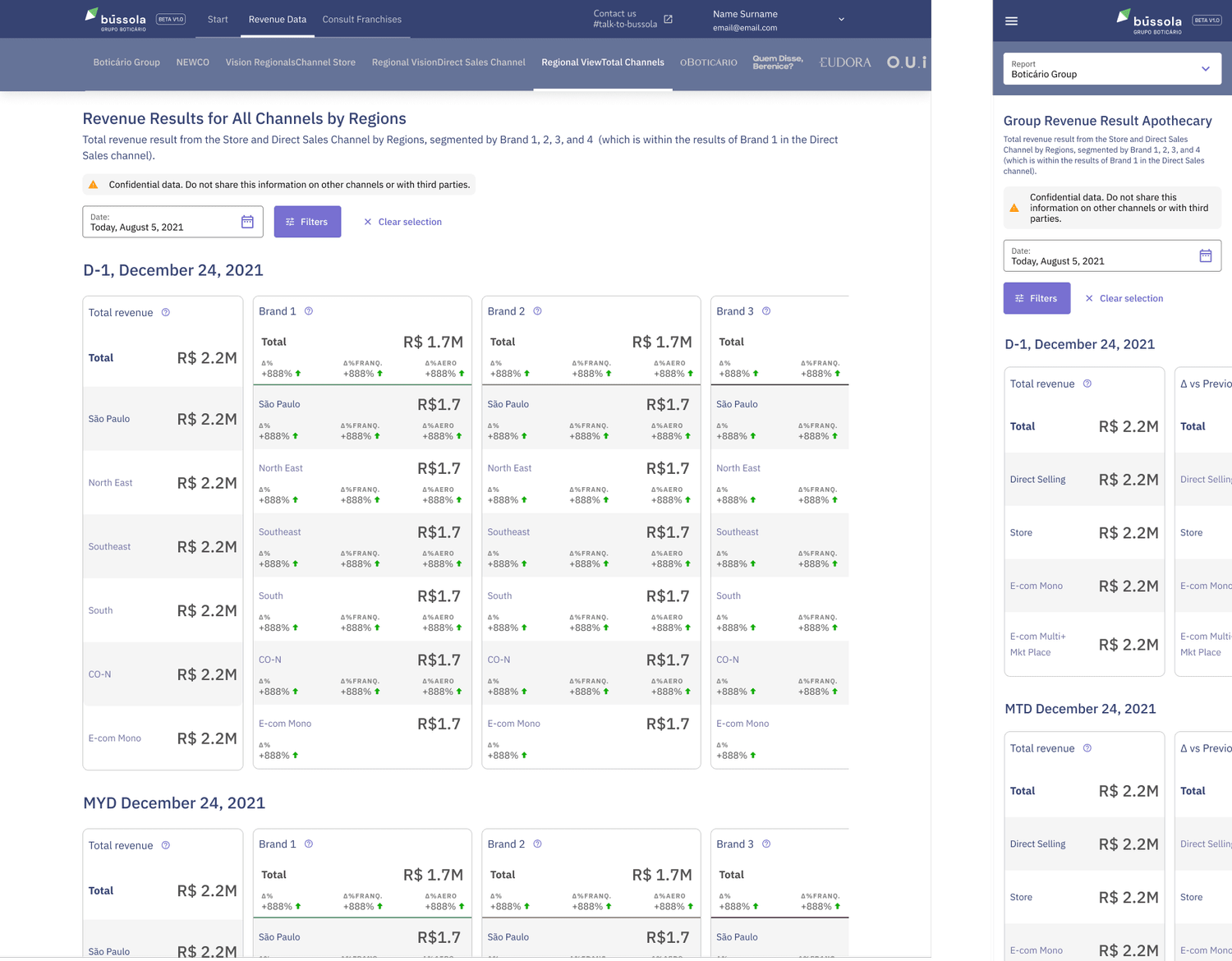Screen dimensions: 1232x961
Task: Show help for Brand 3 in the MYD section
Action: click(x=766, y=844)
